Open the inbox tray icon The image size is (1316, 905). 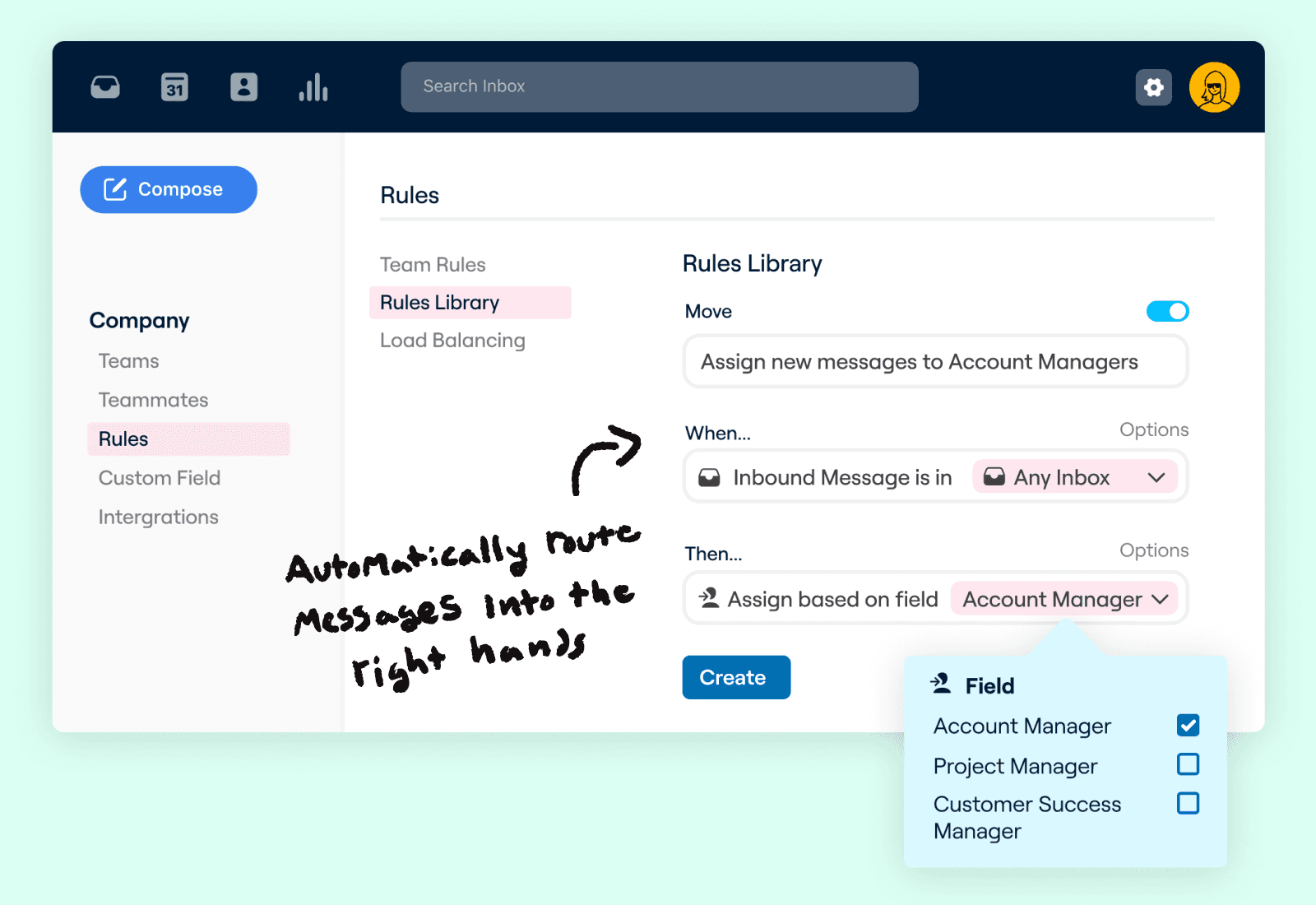click(105, 86)
